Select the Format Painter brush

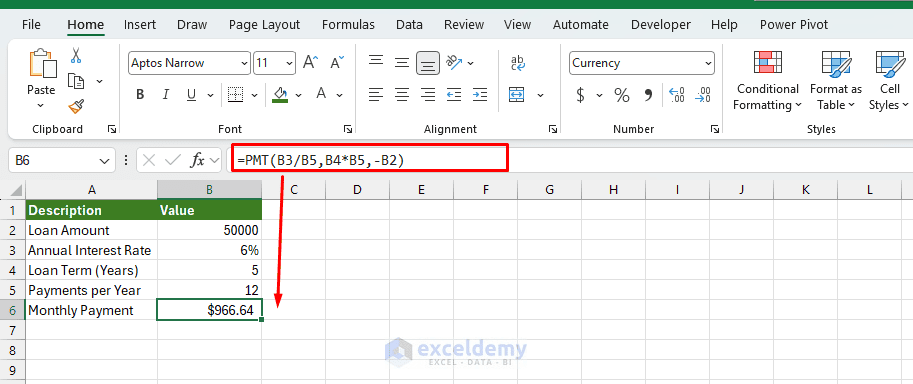[x=76, y=107]
